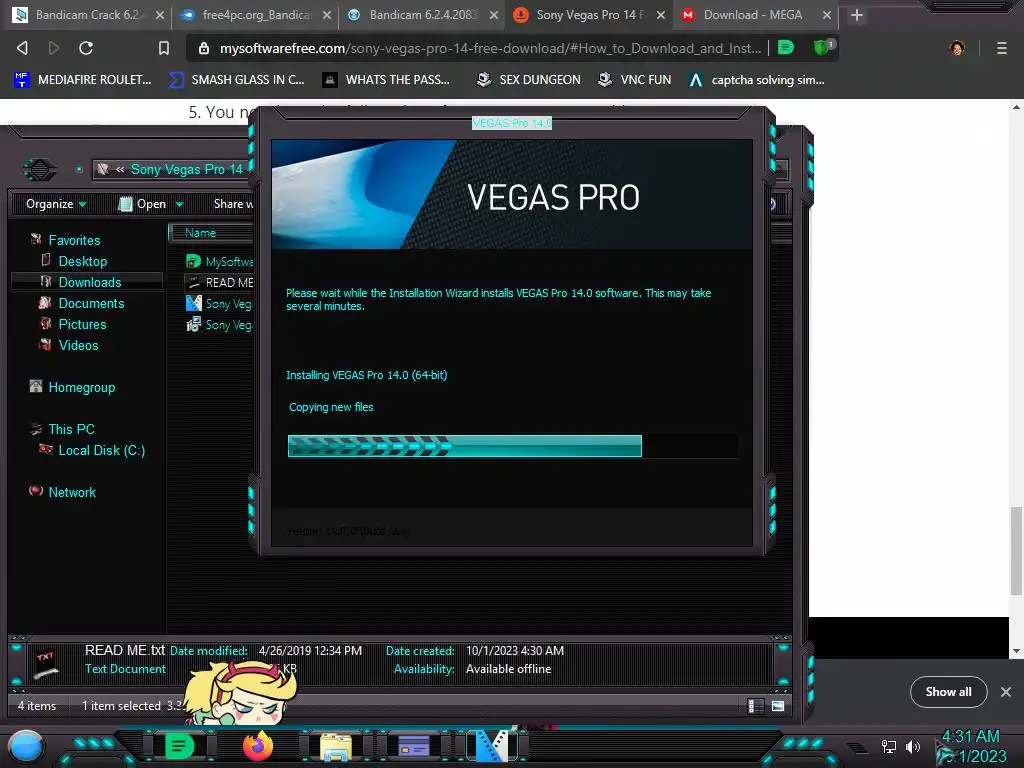Bookmark this page with the bookmark icon
1024x768 pixels.
pyautogui.click(x=164, y=48)
